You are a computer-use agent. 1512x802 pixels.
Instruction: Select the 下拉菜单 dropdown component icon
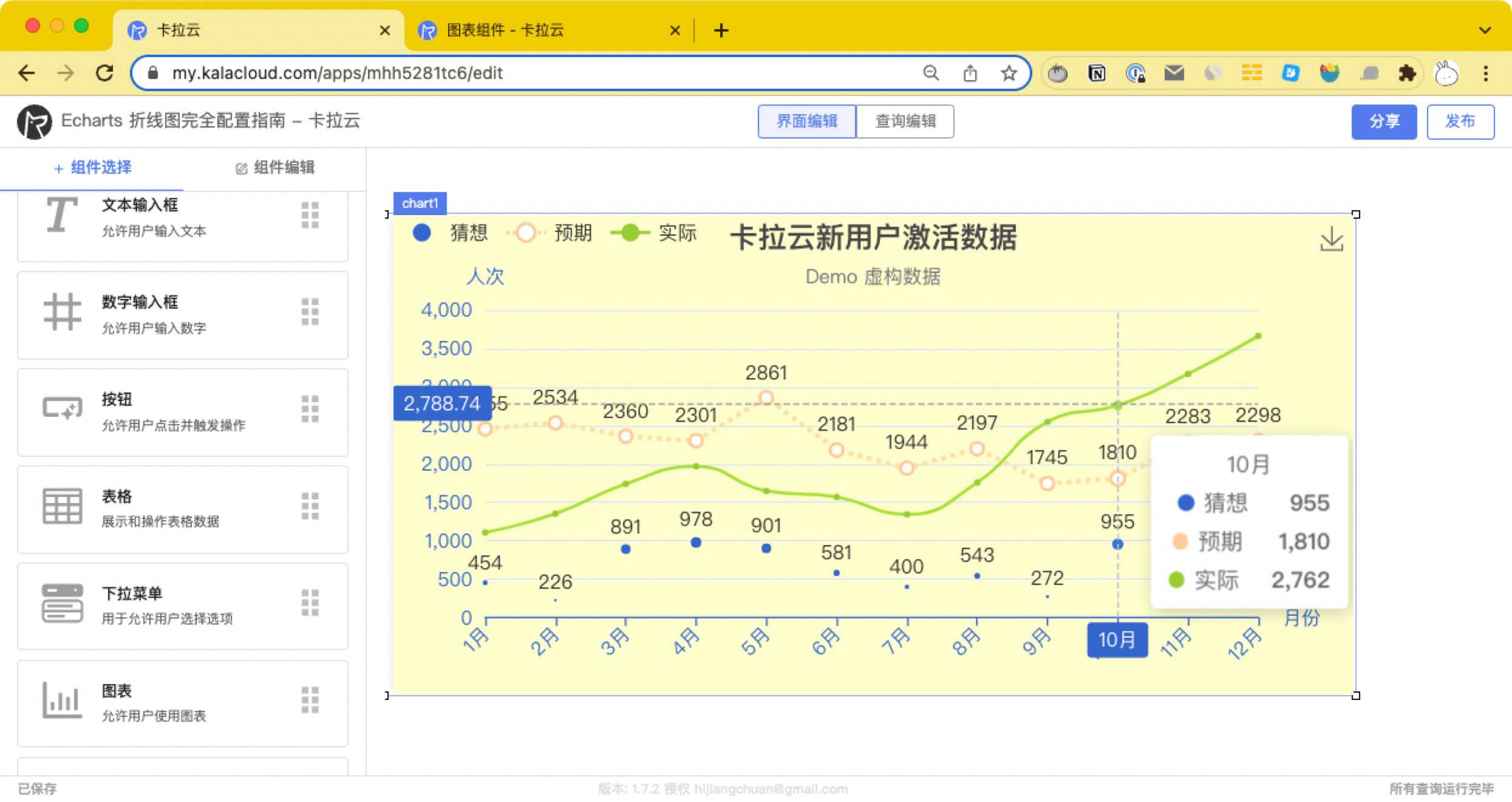tap(63, 603)
